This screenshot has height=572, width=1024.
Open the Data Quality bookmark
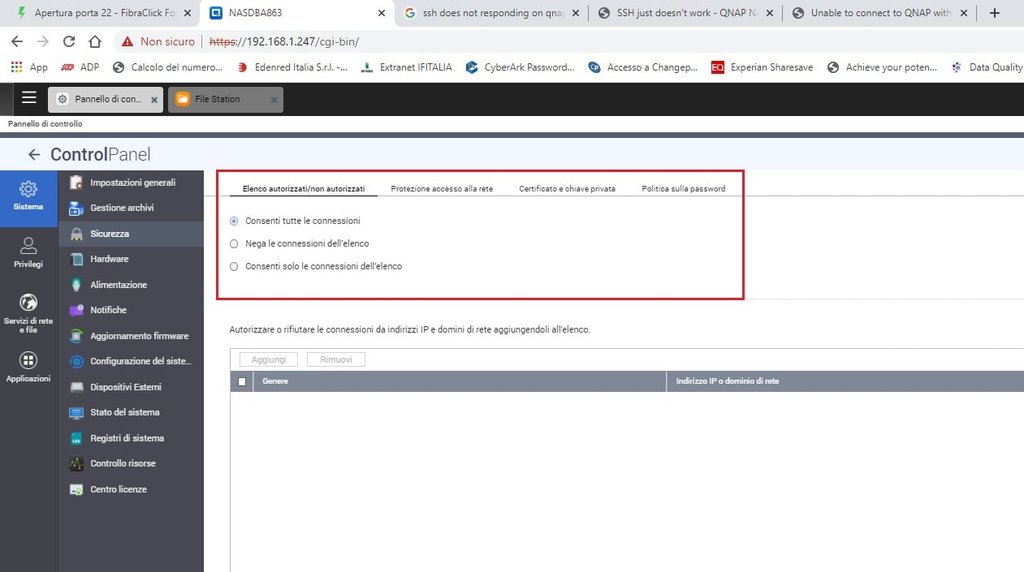tap(987, 67)
